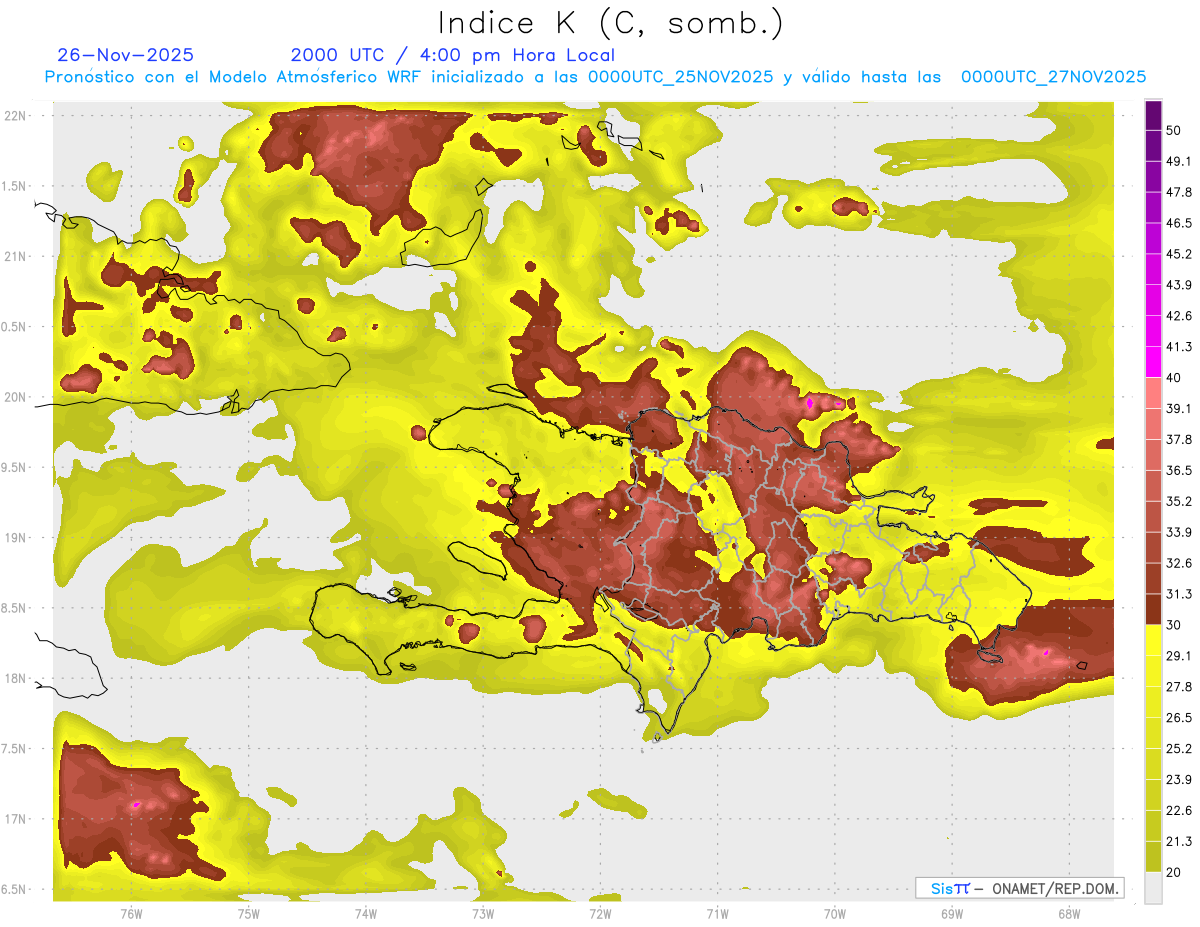Click the latitude label "19N"
The image size is (1200, 927).
[x=17, y=538]
